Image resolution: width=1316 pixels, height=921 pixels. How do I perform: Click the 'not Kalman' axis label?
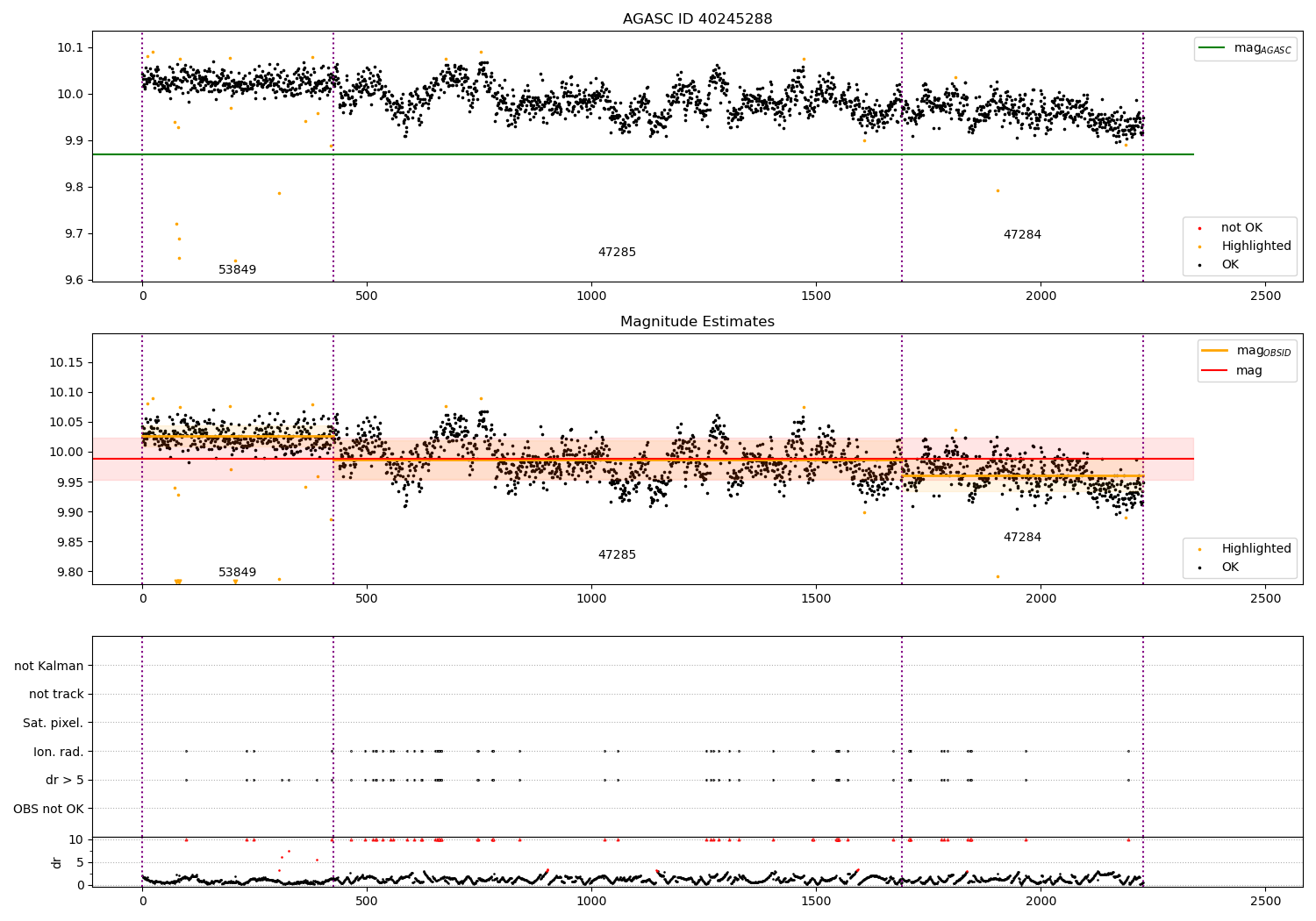49,667
